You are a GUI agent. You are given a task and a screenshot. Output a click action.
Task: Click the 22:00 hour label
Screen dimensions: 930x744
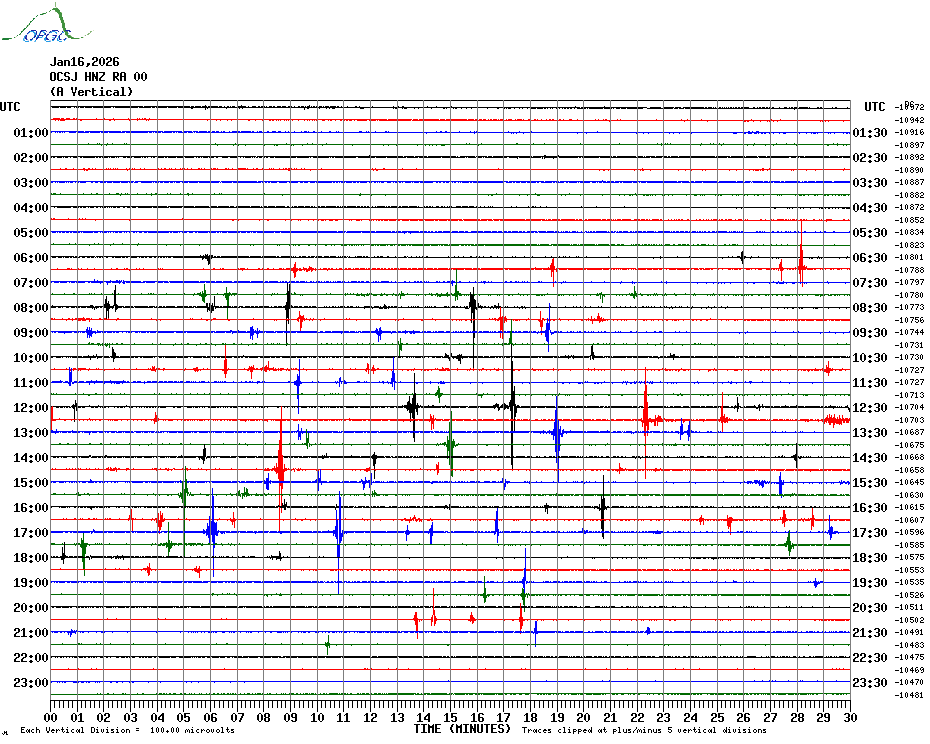[31, 657]
